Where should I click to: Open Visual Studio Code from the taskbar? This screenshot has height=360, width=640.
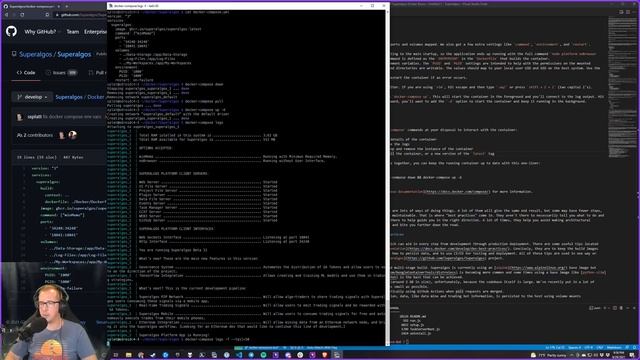pyautogui.click(x=239, y=355)
